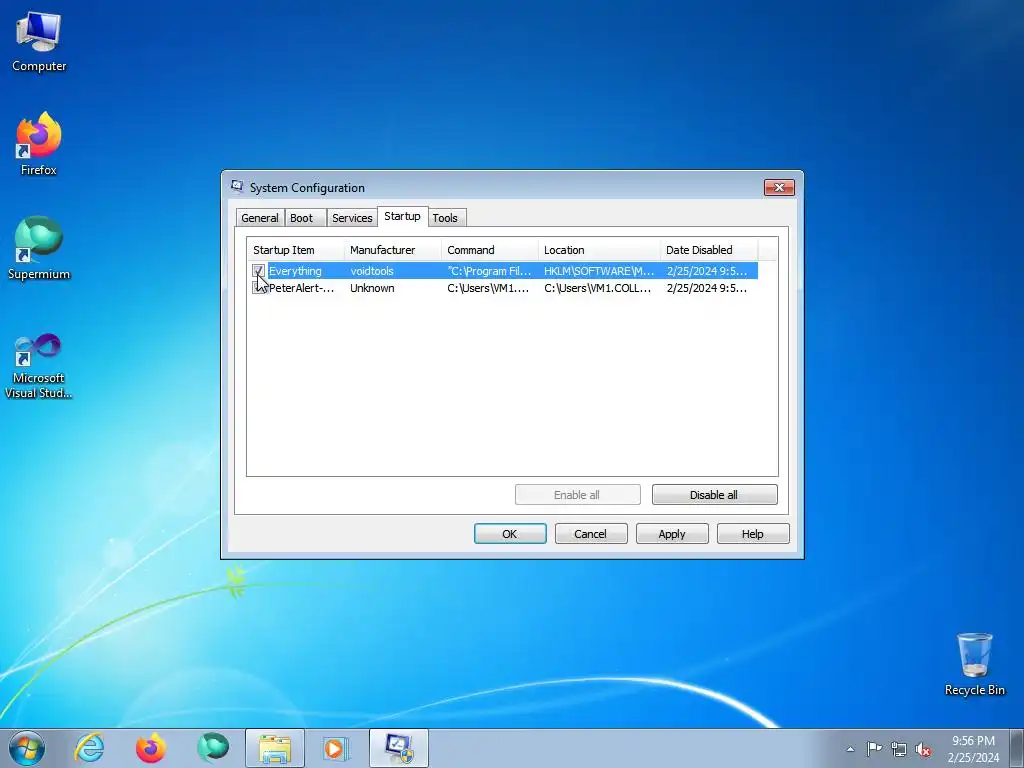This screenshot has height=768, width=1024.
Task: Open the Action Center flag icon
Action: point(874,749)
